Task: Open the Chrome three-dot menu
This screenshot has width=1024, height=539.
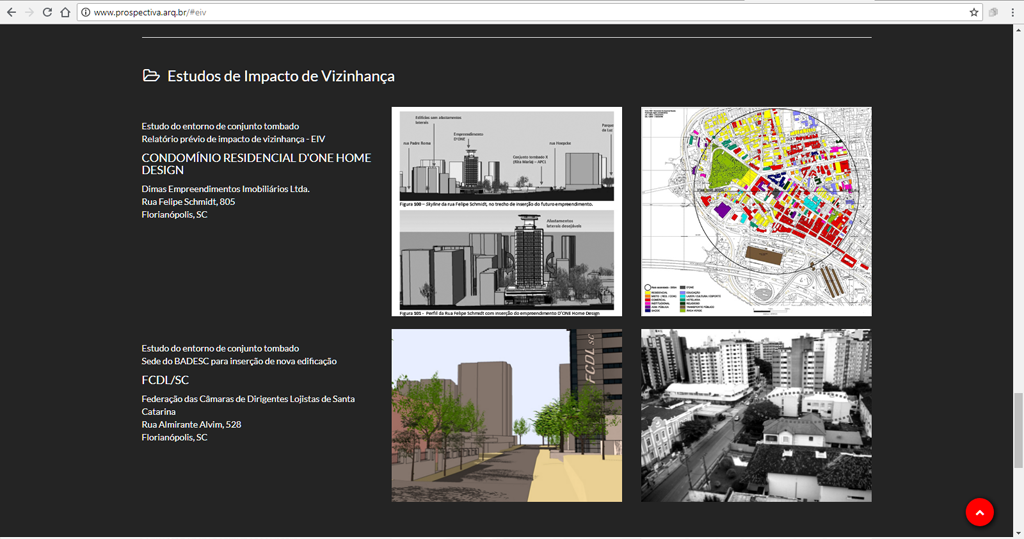Action: [x=1012, y=12]
